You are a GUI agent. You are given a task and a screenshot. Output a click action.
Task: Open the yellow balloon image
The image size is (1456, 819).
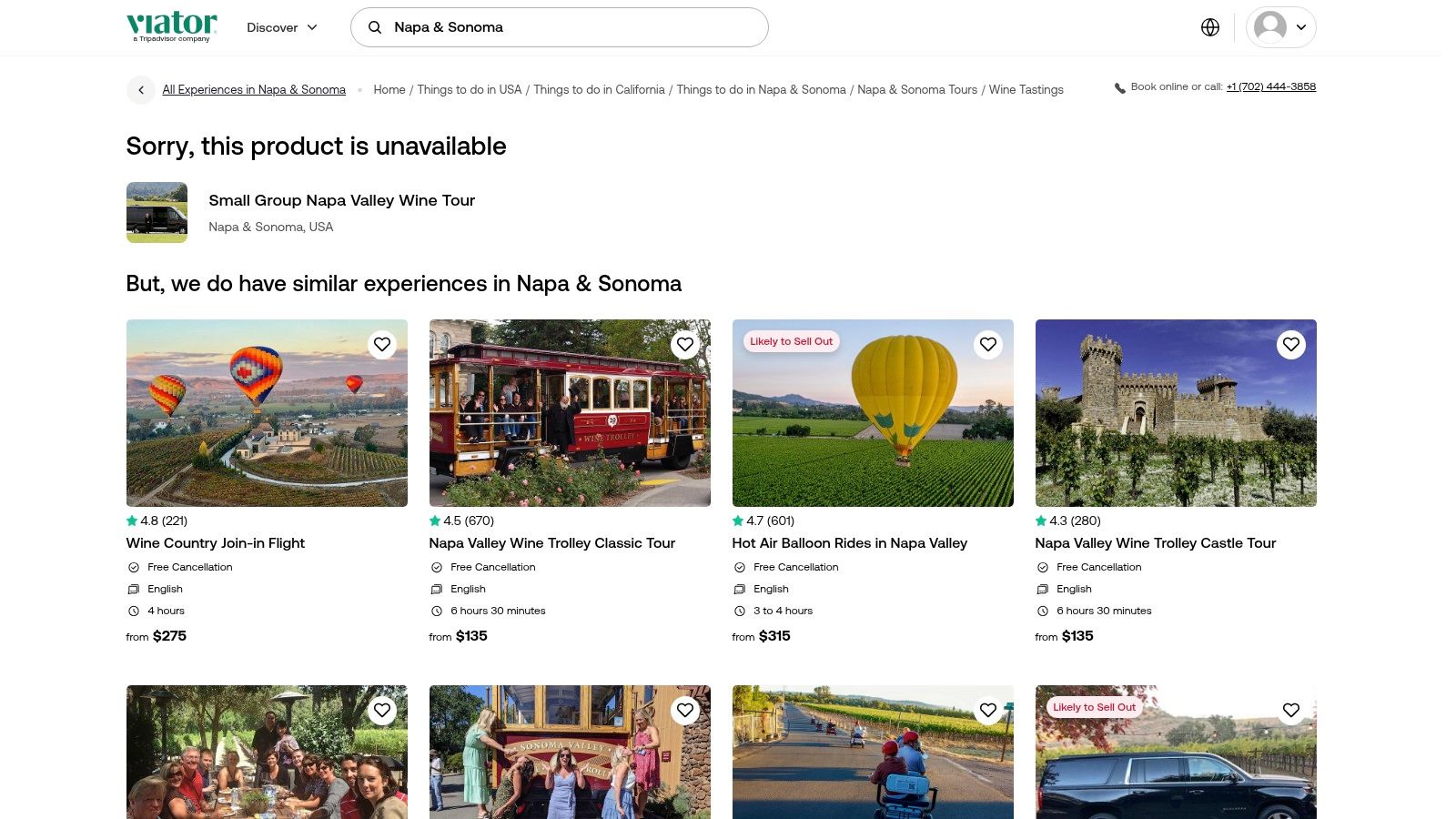873,413
